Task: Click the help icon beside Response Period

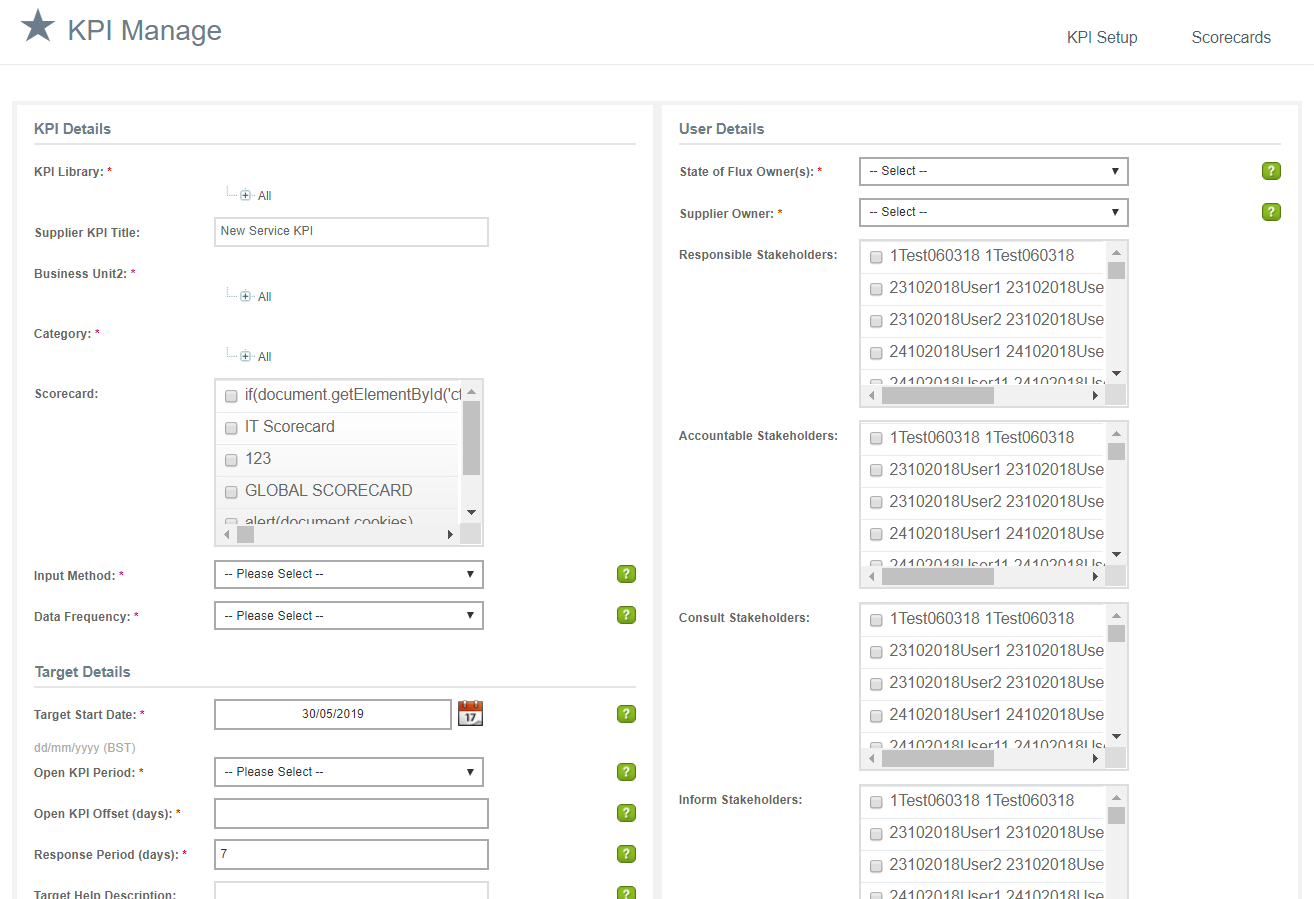Action: tap(626, 854)
